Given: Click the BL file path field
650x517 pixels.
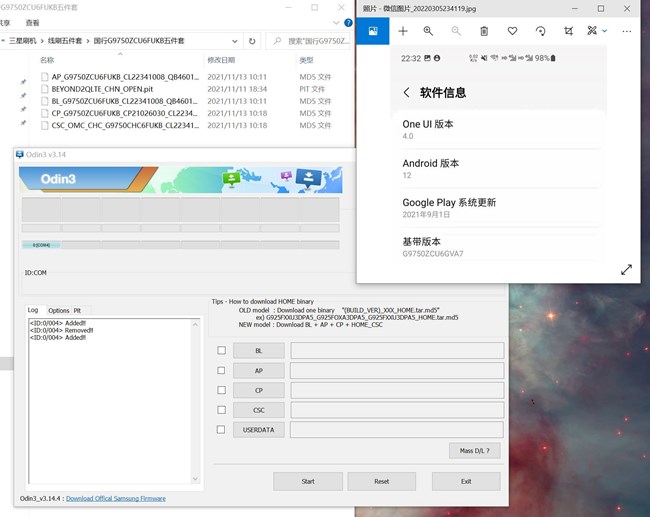Looking at the screenshot, I should coord(397,351).
